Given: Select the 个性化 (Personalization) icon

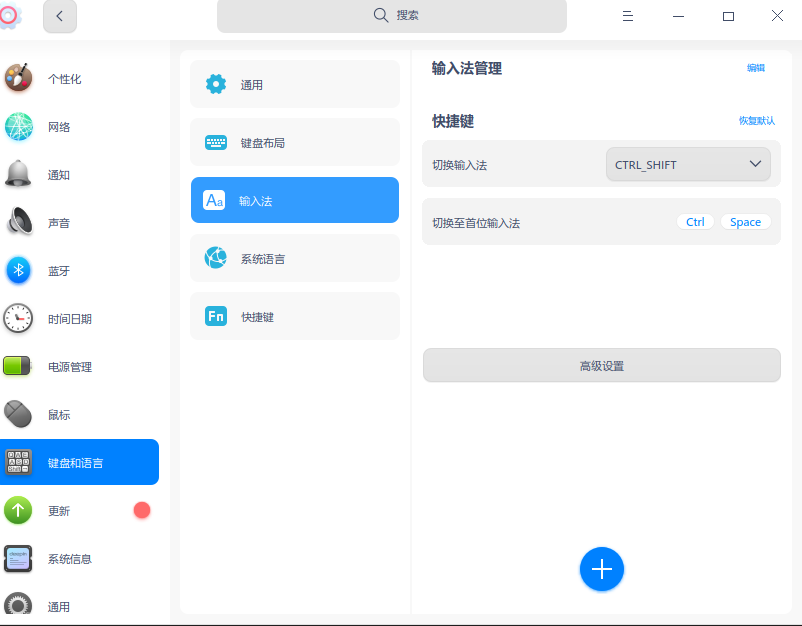Looking at the screenshot, I should [18, 78].
